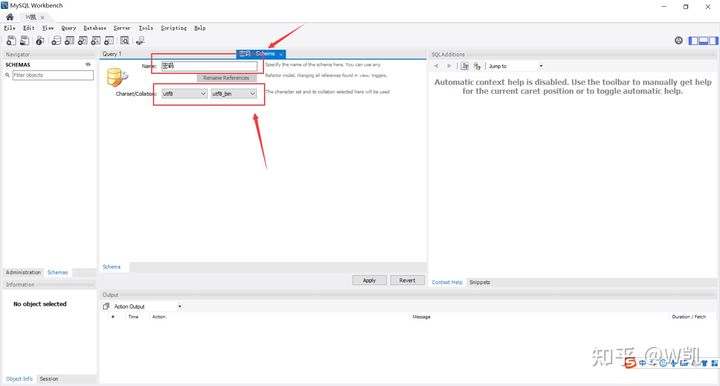The height and width of the screenshot is (386, 720).
Task: Click the create new table icon
Action: click(69, 41)
